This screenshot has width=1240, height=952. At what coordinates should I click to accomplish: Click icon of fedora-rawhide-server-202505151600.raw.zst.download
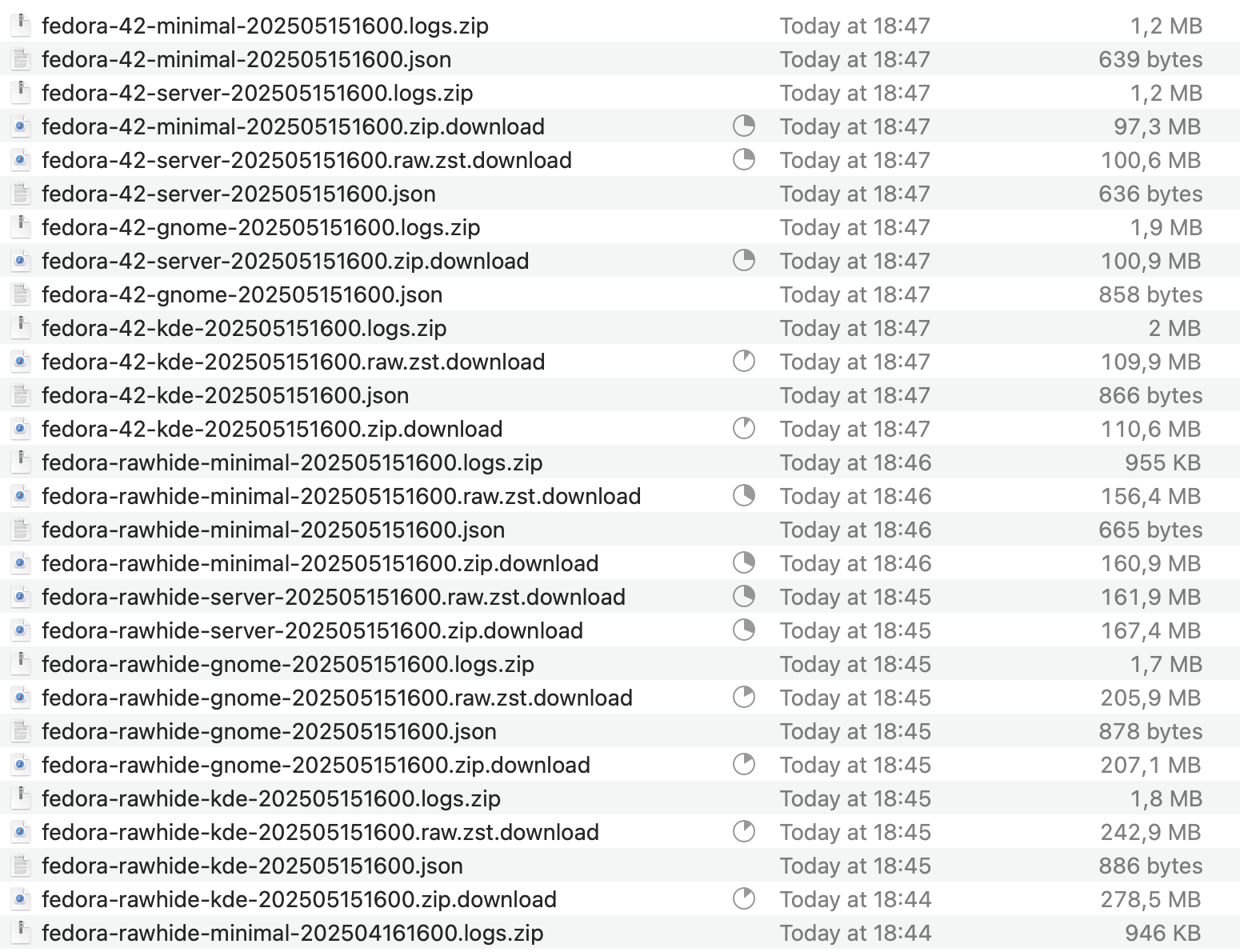21,597
